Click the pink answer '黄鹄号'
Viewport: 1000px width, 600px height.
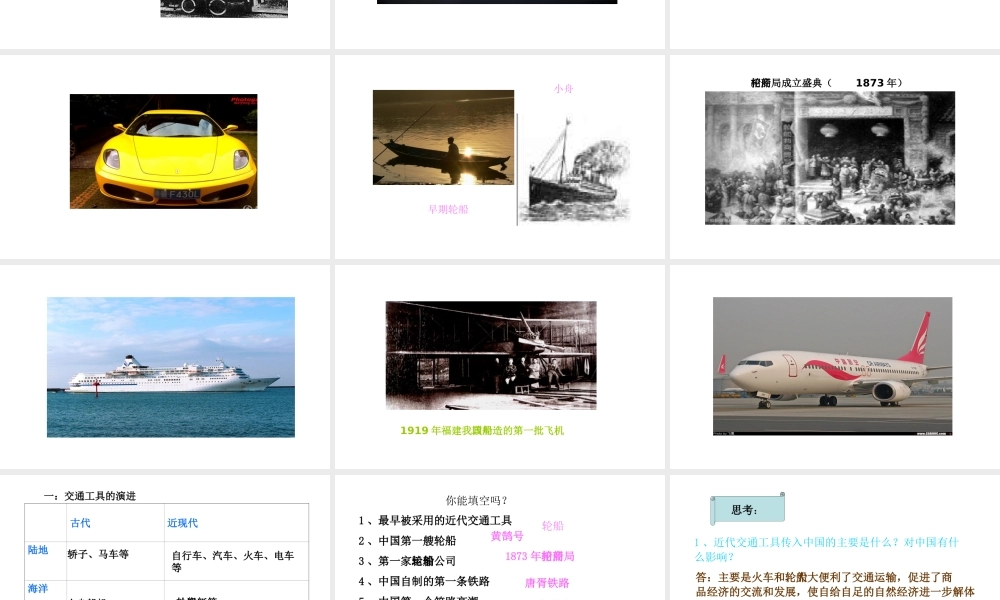507,536
